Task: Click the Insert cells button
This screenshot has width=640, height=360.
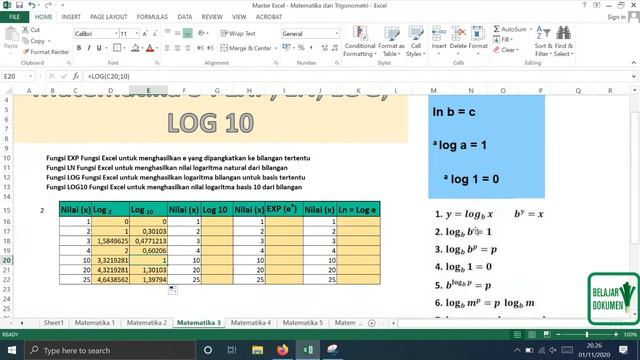Action: (439, 42)
